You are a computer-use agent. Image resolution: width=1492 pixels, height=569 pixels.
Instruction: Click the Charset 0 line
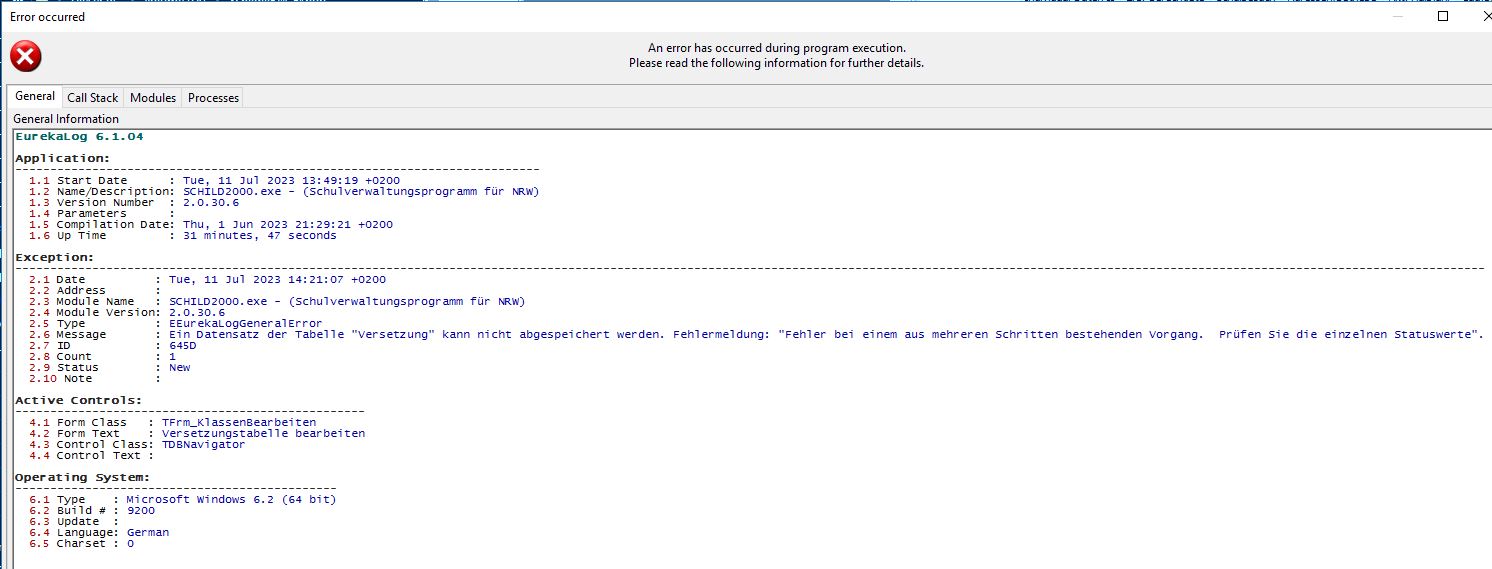81,543
